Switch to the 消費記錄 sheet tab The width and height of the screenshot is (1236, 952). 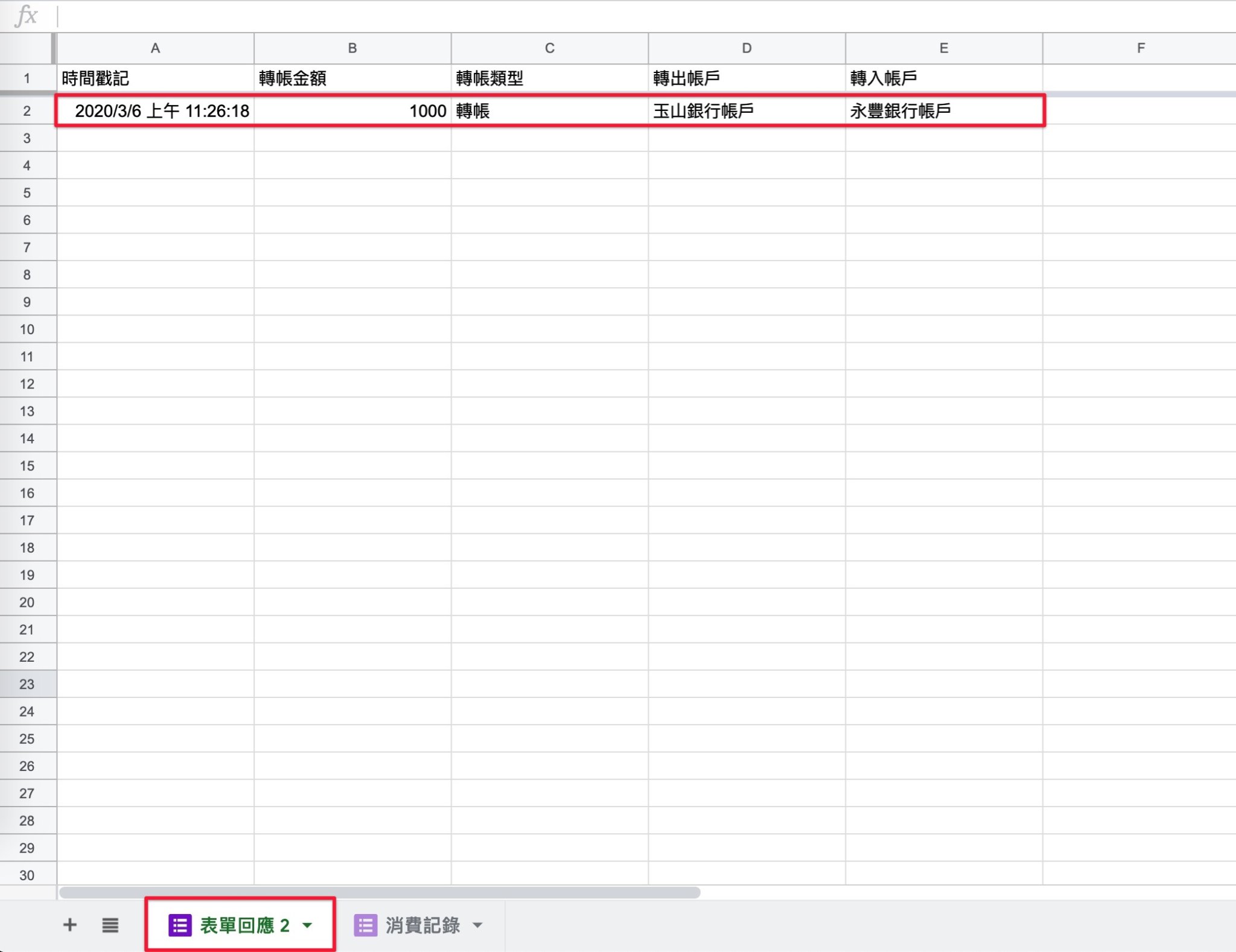point(422,925)
